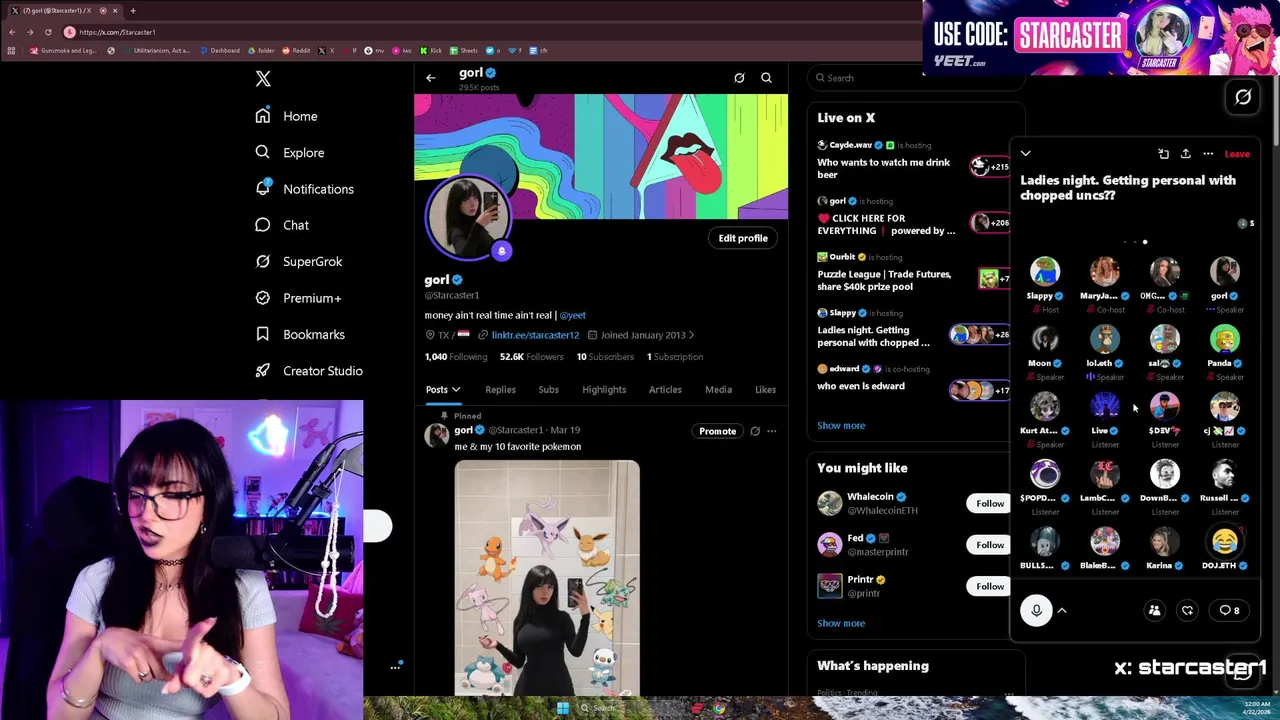Follow Printr
This screenshot has height=720, width=1280.
tap(990, 587)
